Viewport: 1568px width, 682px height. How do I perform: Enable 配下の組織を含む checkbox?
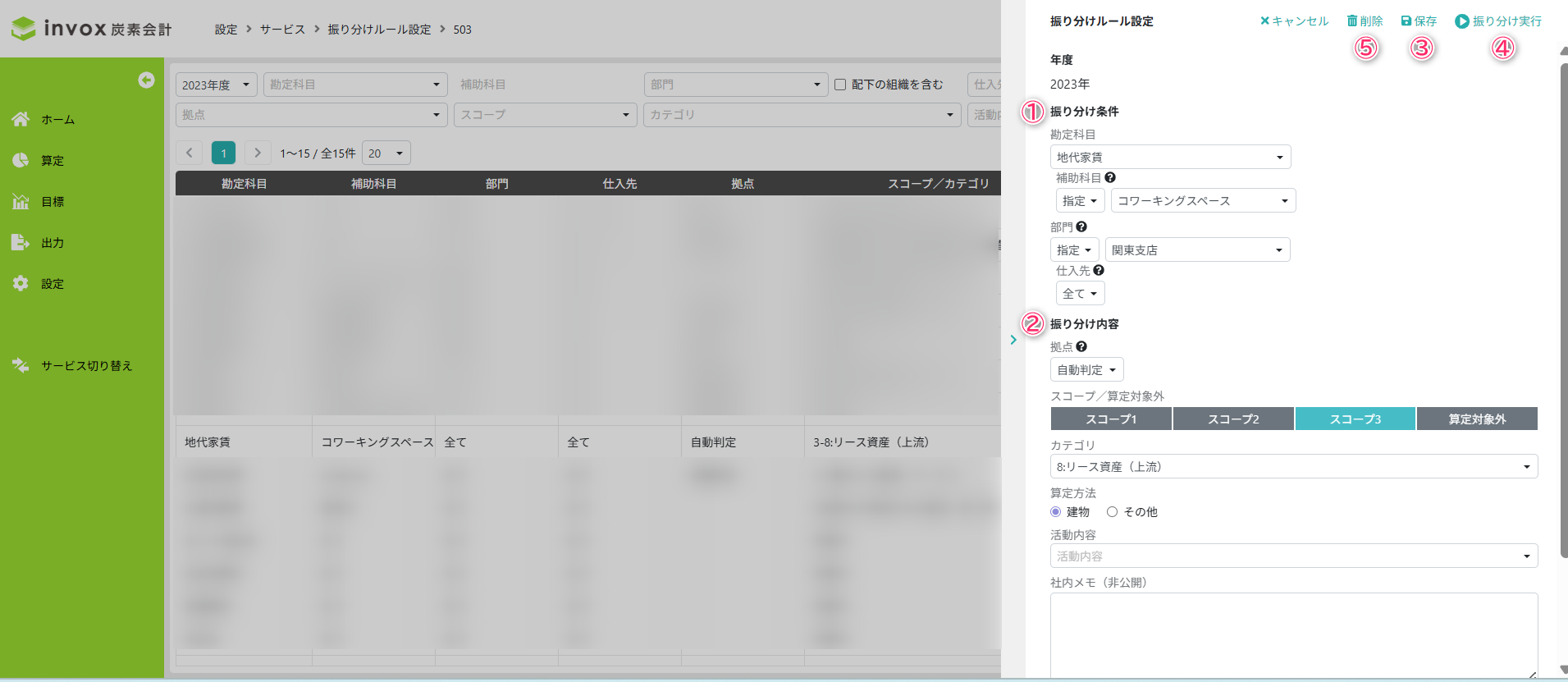point(840,85)
